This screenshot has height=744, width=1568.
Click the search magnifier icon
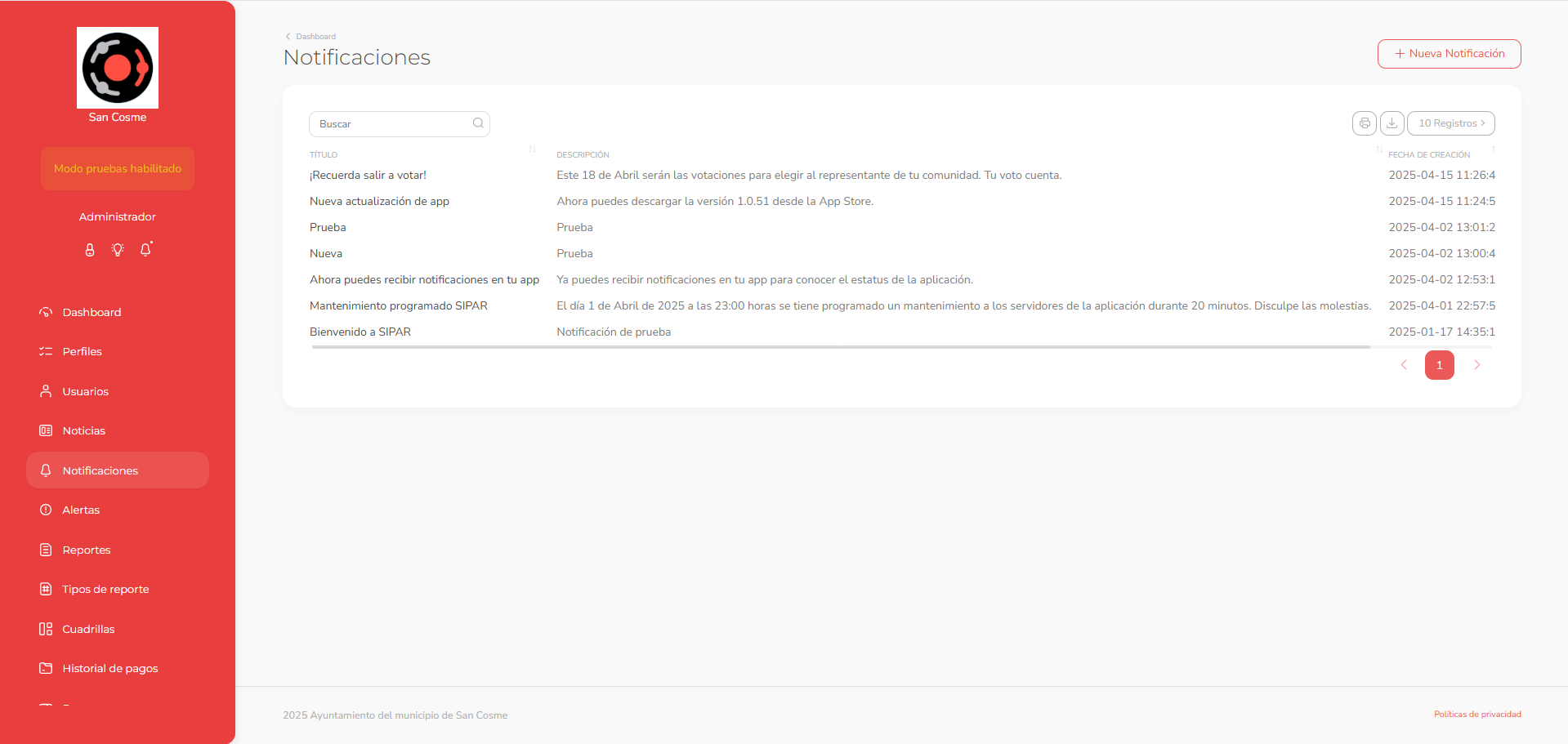pos(478,123)
